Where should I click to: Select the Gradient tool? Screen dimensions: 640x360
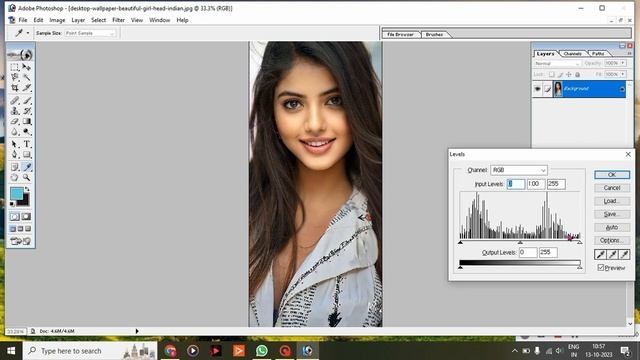[x=27, y=122]
